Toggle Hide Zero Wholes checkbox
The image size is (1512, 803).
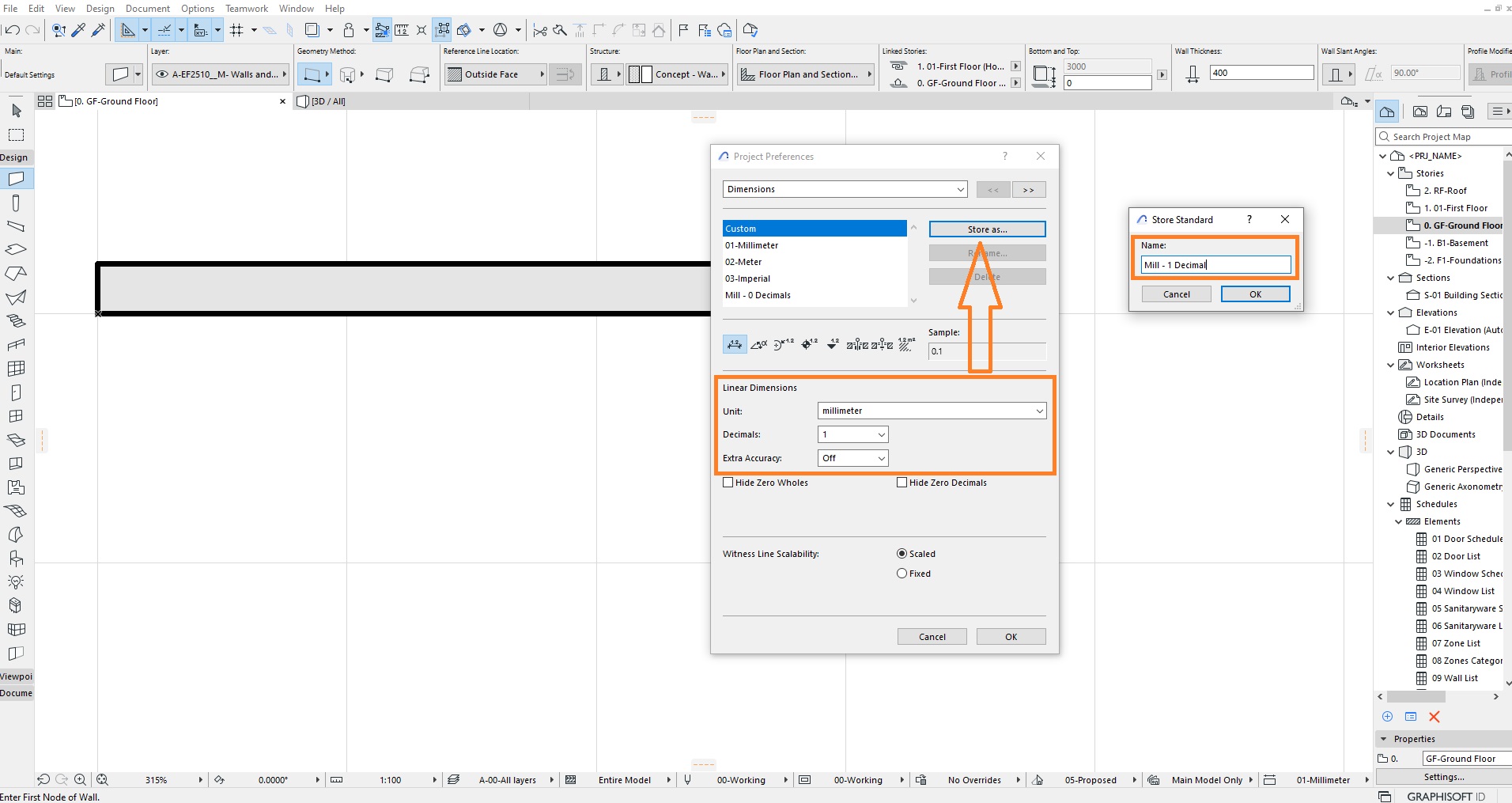728,483
